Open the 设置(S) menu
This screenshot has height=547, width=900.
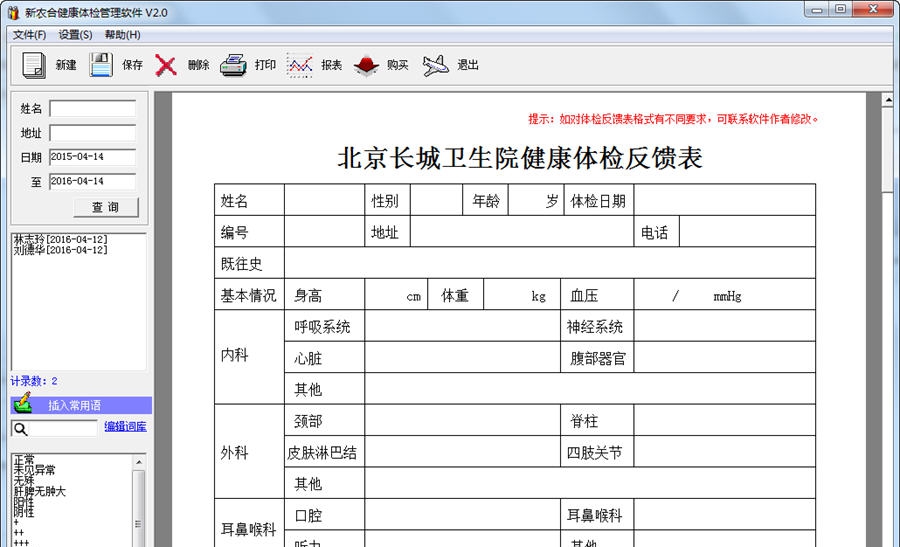(x=75, y=35)
